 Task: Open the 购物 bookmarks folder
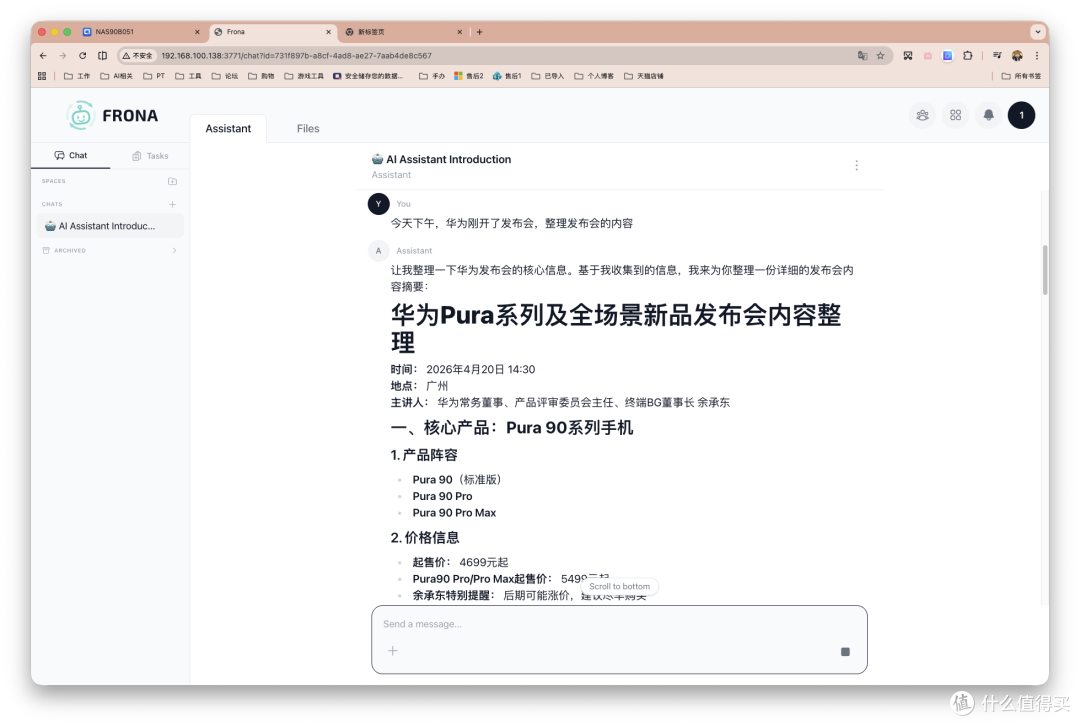click(x=261, y=76)
